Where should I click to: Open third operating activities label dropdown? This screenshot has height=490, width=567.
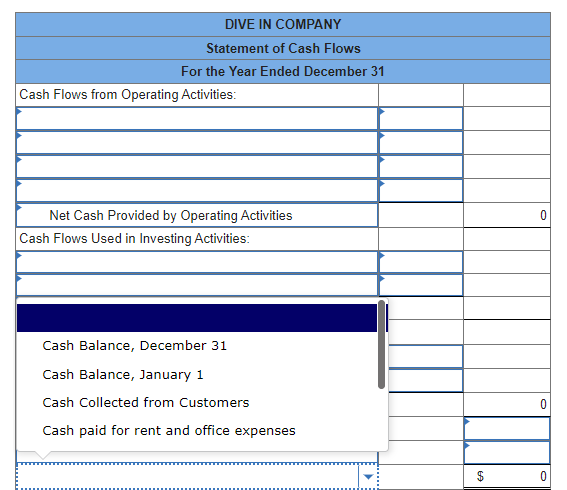197,167
